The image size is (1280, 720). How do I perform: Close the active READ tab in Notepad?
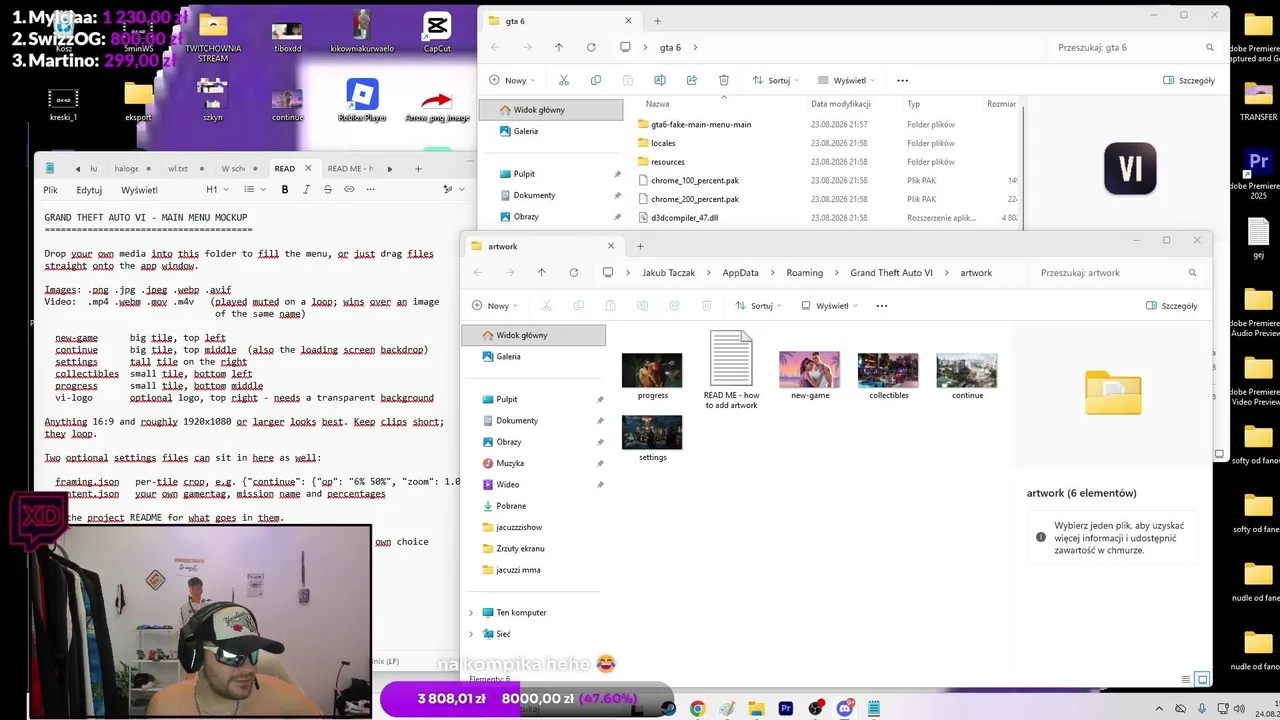pyautogui.click(x=308, y=168)
